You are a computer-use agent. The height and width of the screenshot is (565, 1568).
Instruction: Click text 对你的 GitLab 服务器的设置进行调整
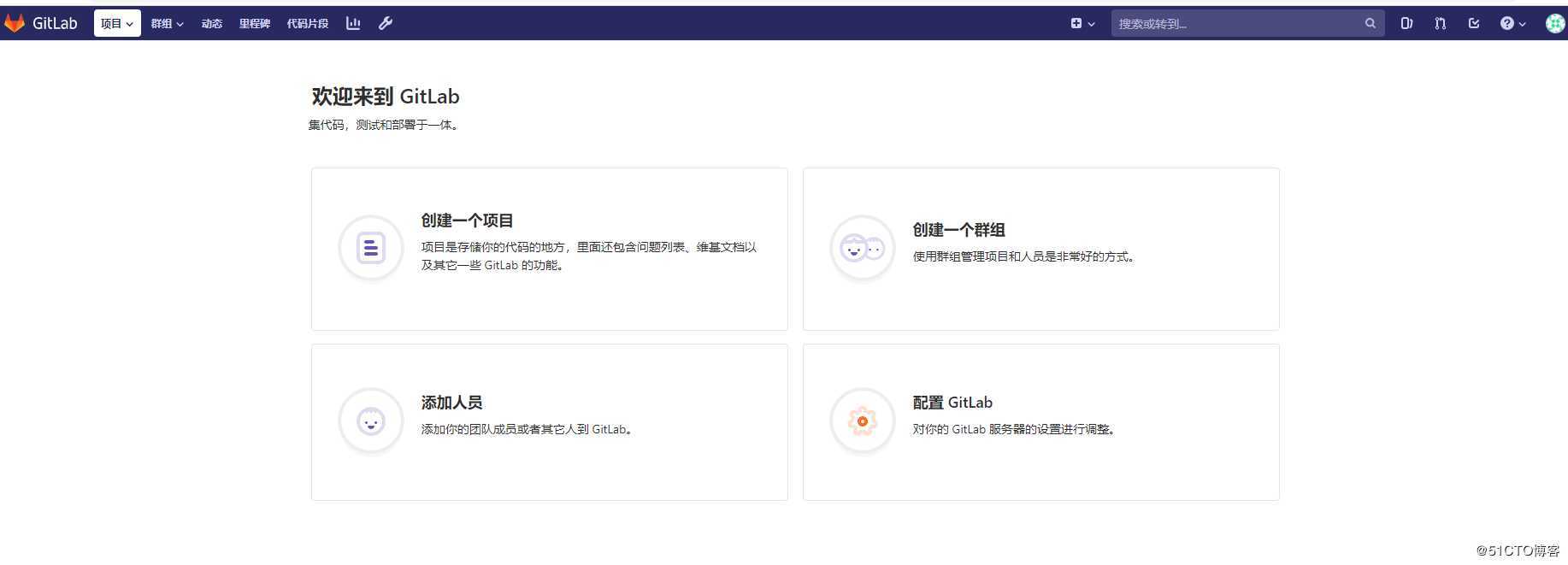point(1014,429)
